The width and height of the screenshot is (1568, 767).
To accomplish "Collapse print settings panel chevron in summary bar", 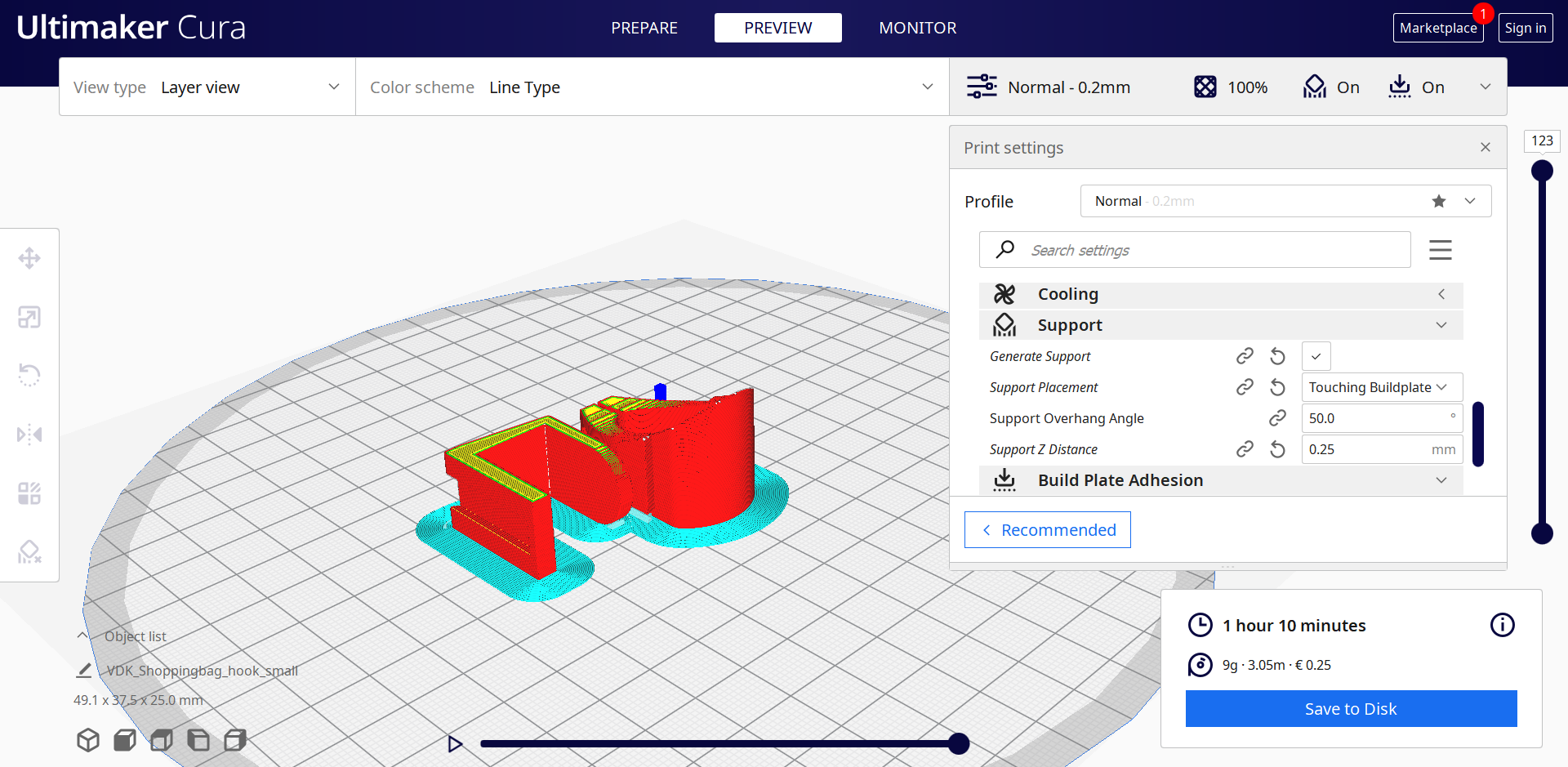I will tap(1486, 87).
